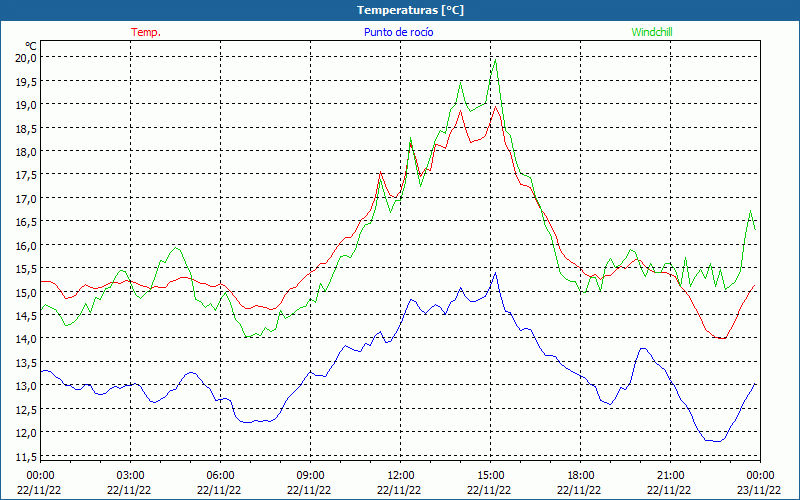Screen dimensions: 800x500
Task: Click the 17,5 y-axis value label
Action: (26, 175)
